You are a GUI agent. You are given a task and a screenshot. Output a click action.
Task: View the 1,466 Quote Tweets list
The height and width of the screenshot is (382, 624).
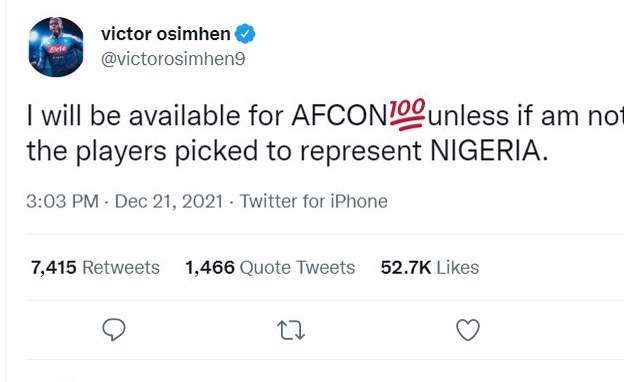point(270,267)
